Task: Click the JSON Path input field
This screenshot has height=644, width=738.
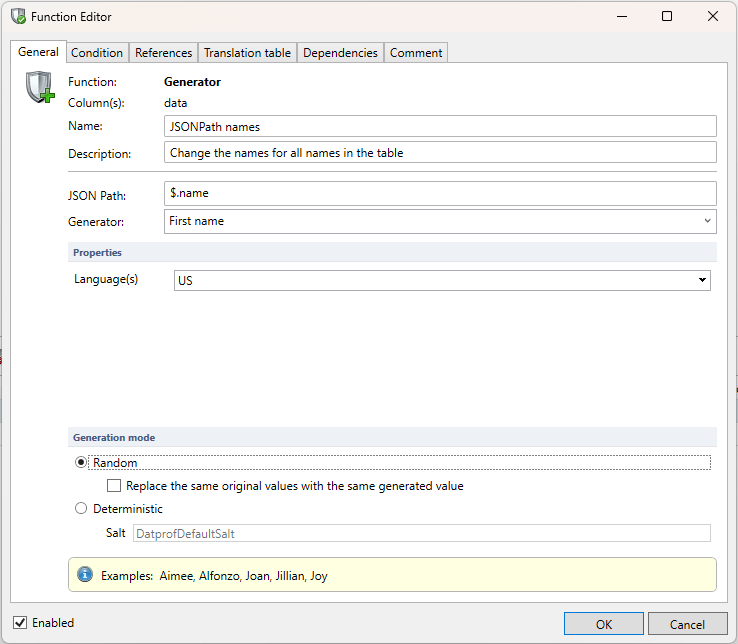Action: [440, 193]
